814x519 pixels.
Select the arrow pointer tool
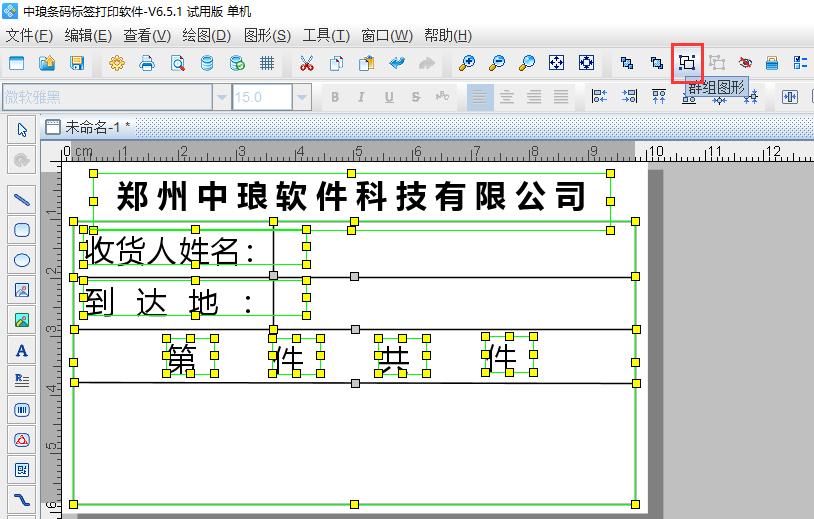pos(22,130)
